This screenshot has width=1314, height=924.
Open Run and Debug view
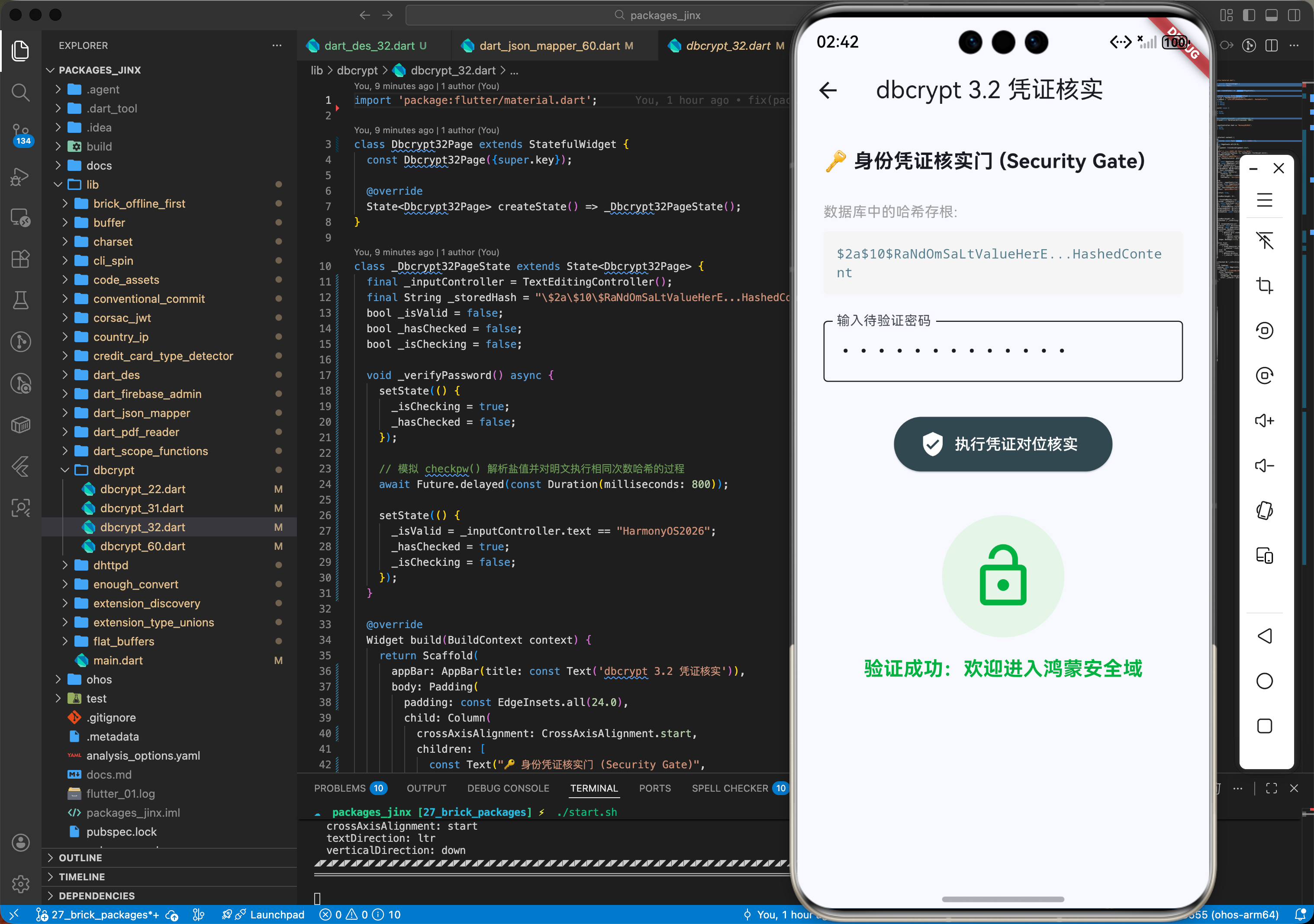click(x=21, y=176)
